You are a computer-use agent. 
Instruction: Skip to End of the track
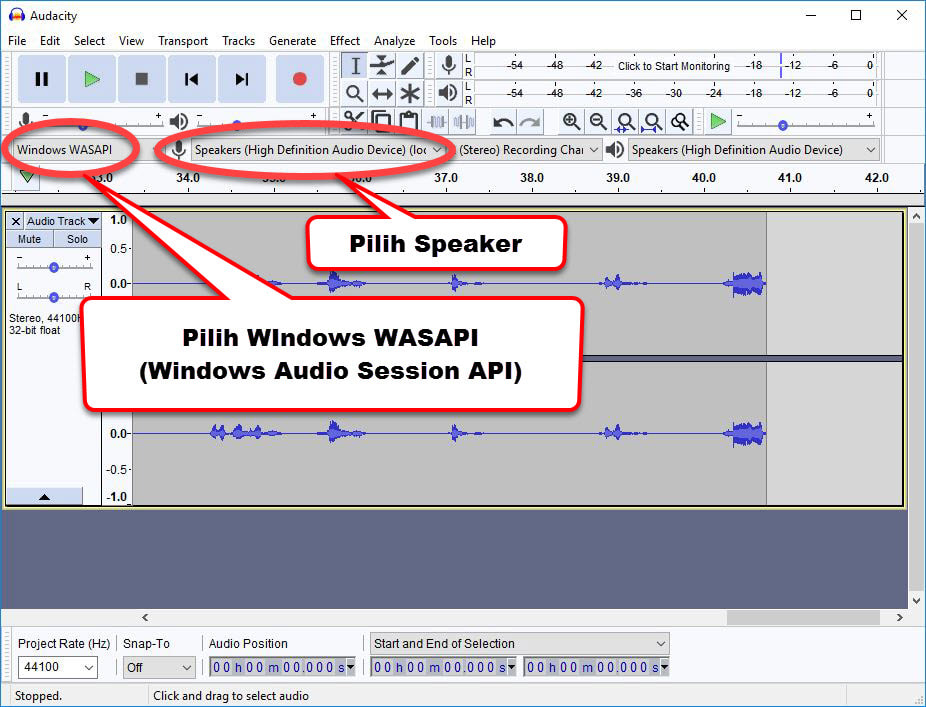click(241, 79)
